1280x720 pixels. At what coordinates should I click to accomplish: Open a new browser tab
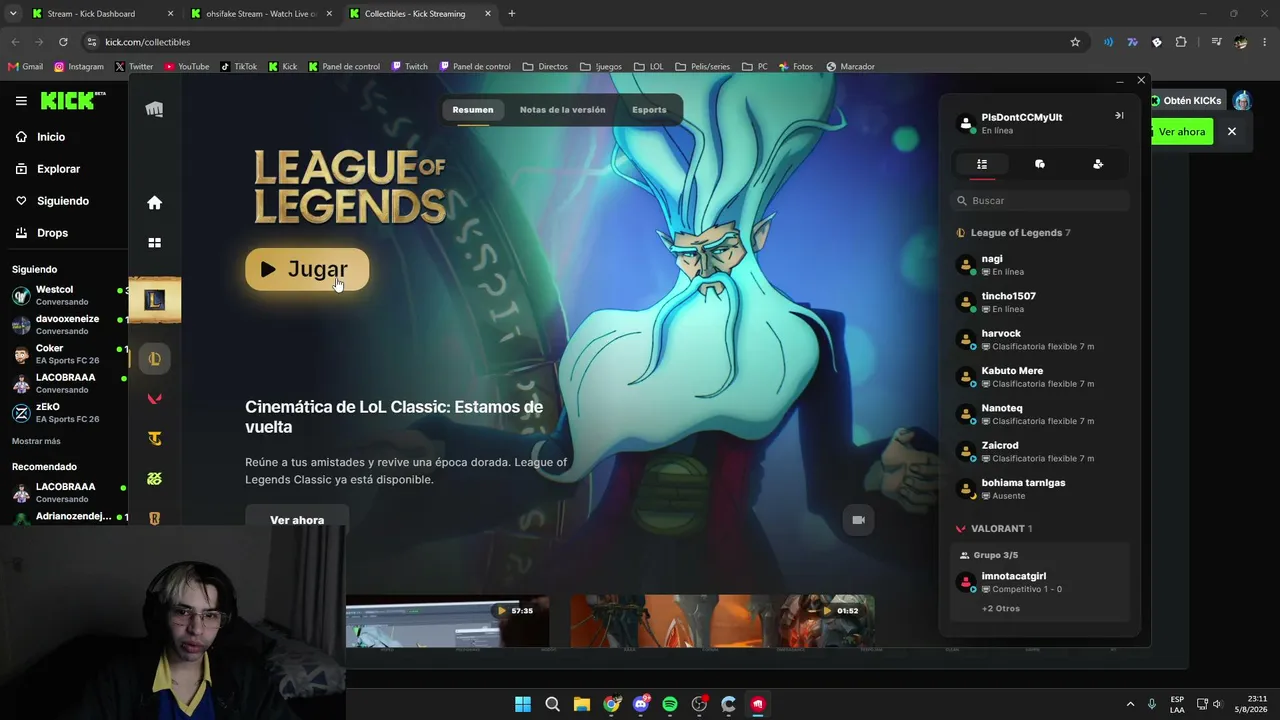[x=512, y=14]
